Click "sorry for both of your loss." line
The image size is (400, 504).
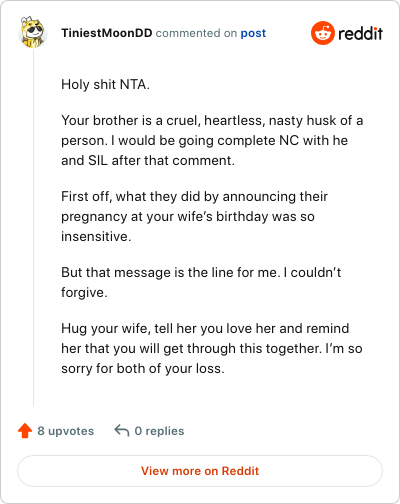pos(143,368)
